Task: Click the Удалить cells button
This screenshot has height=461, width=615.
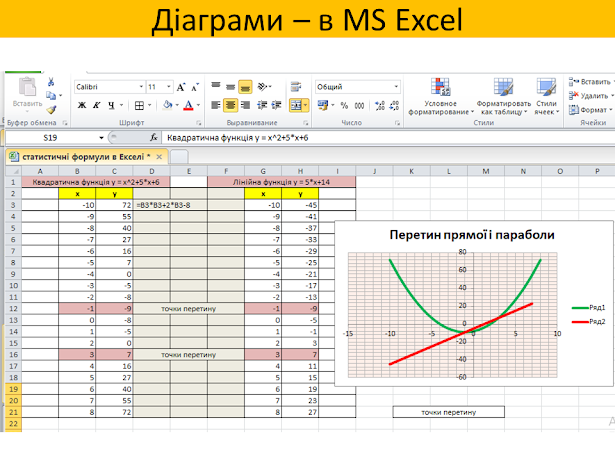Action: 591,95
